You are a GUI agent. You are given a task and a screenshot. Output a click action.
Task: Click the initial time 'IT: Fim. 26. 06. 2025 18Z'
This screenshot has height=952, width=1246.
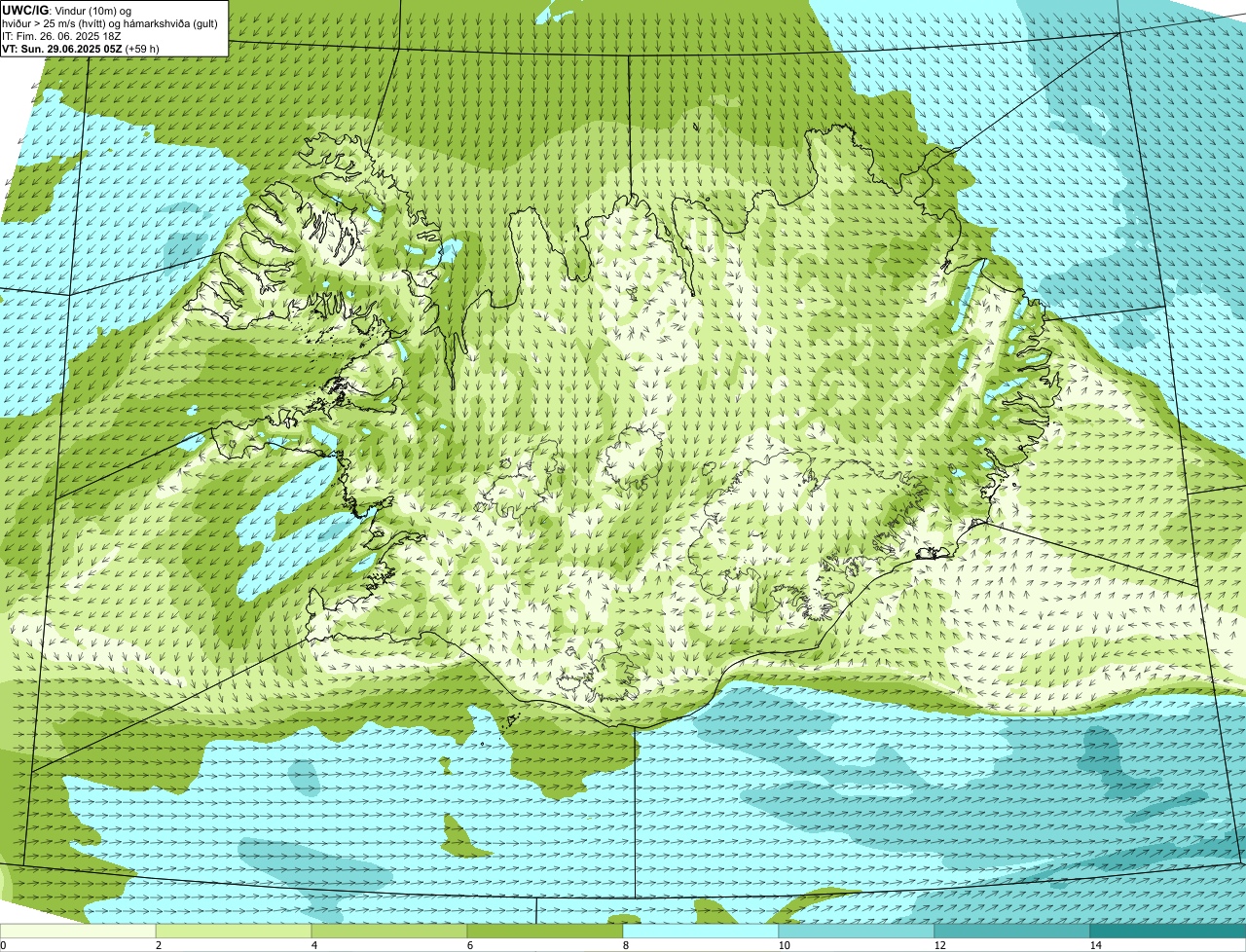pos(60,36)
